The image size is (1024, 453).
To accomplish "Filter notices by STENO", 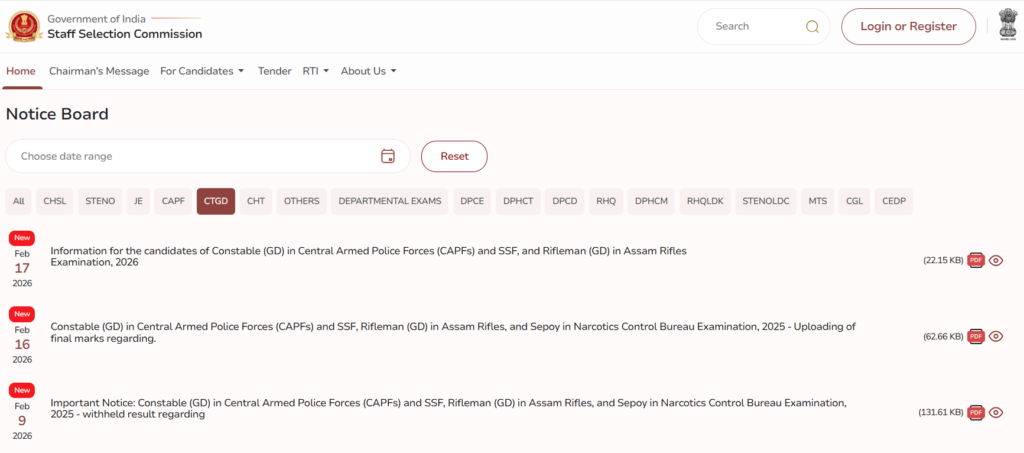I will (100, 202).
